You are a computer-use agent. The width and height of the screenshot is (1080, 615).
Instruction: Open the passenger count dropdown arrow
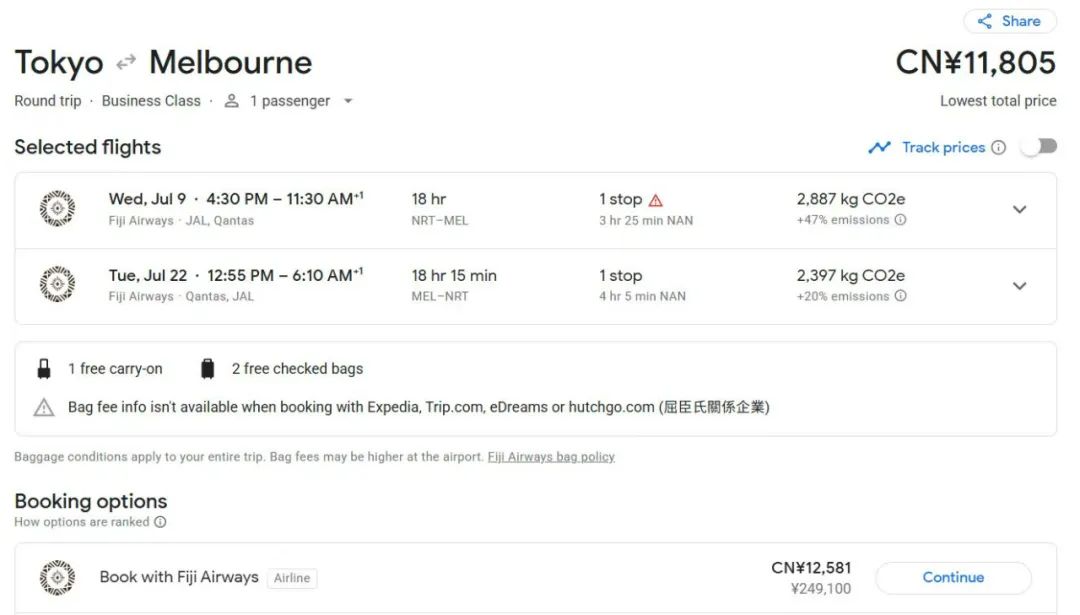[x=349, y=101]
